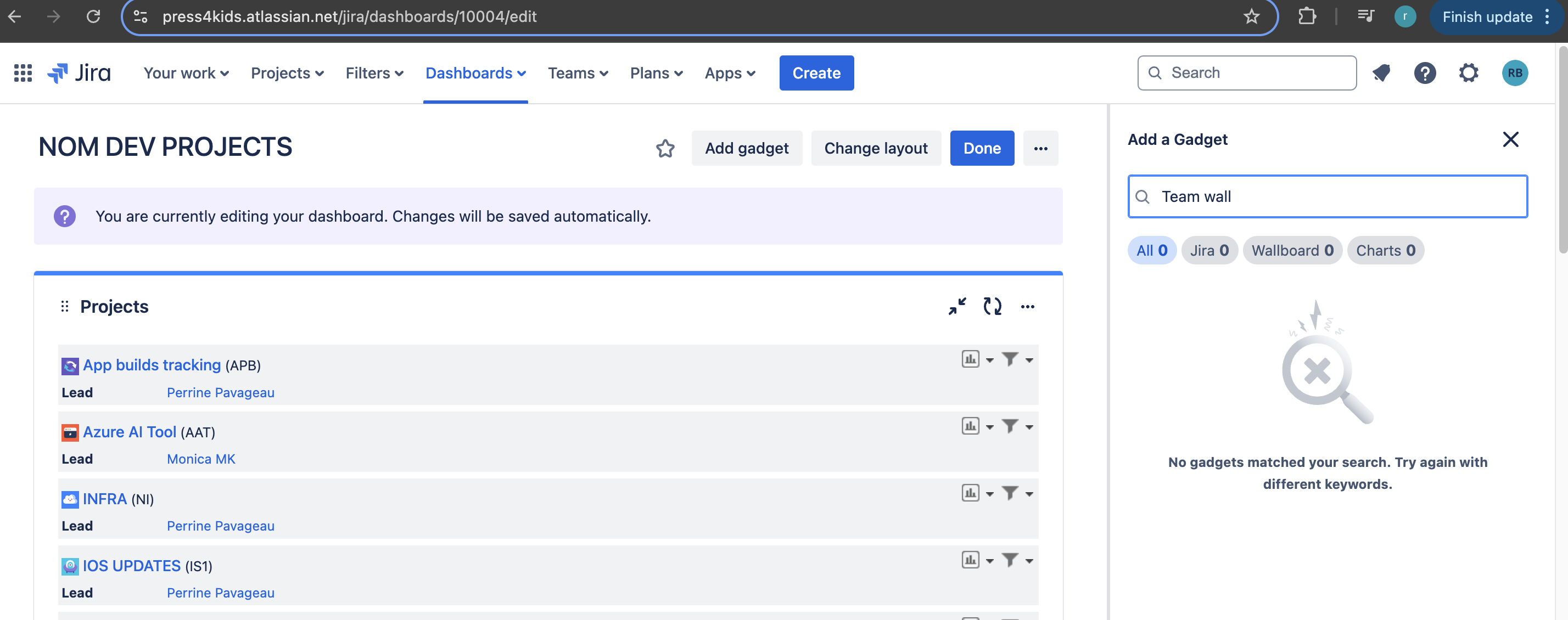The width and height of the screenshot is (1568, 620).
Task: Open the notifications bell
Action: [x=1381, y=73]
